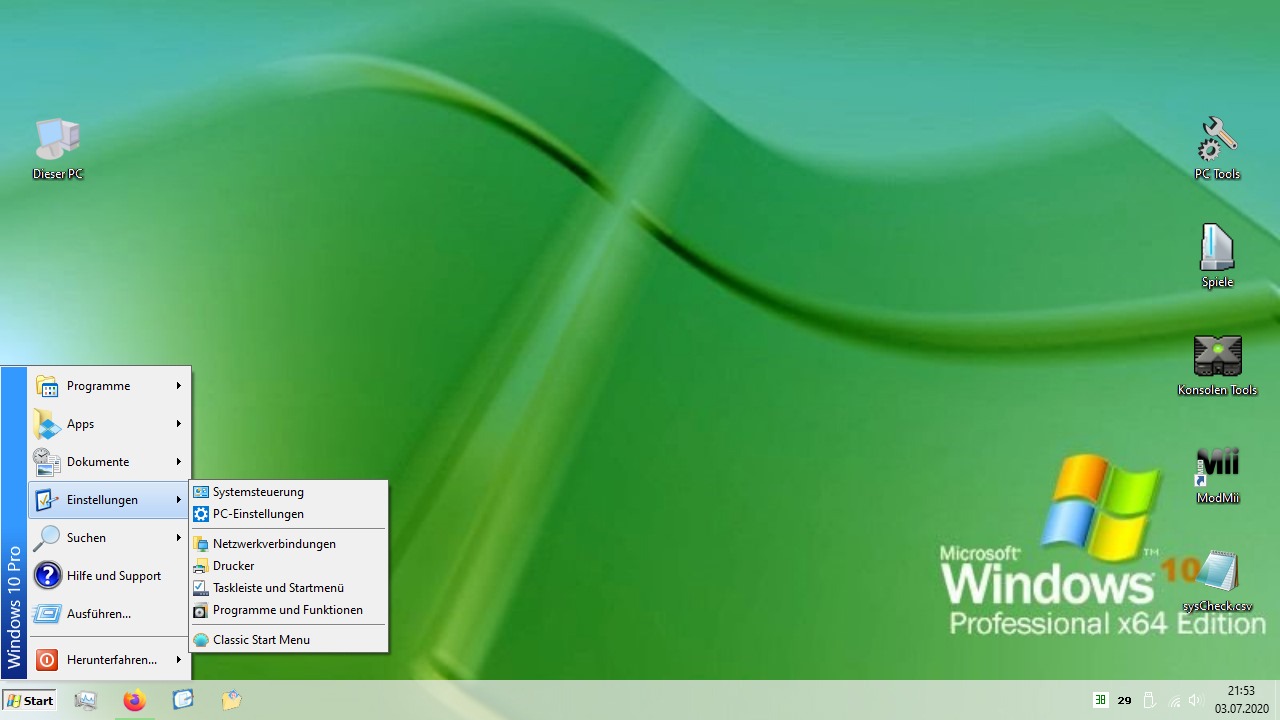Click the green 38 tray indicator
The height and width of the screenshot is (720, 1280).
1100,700
